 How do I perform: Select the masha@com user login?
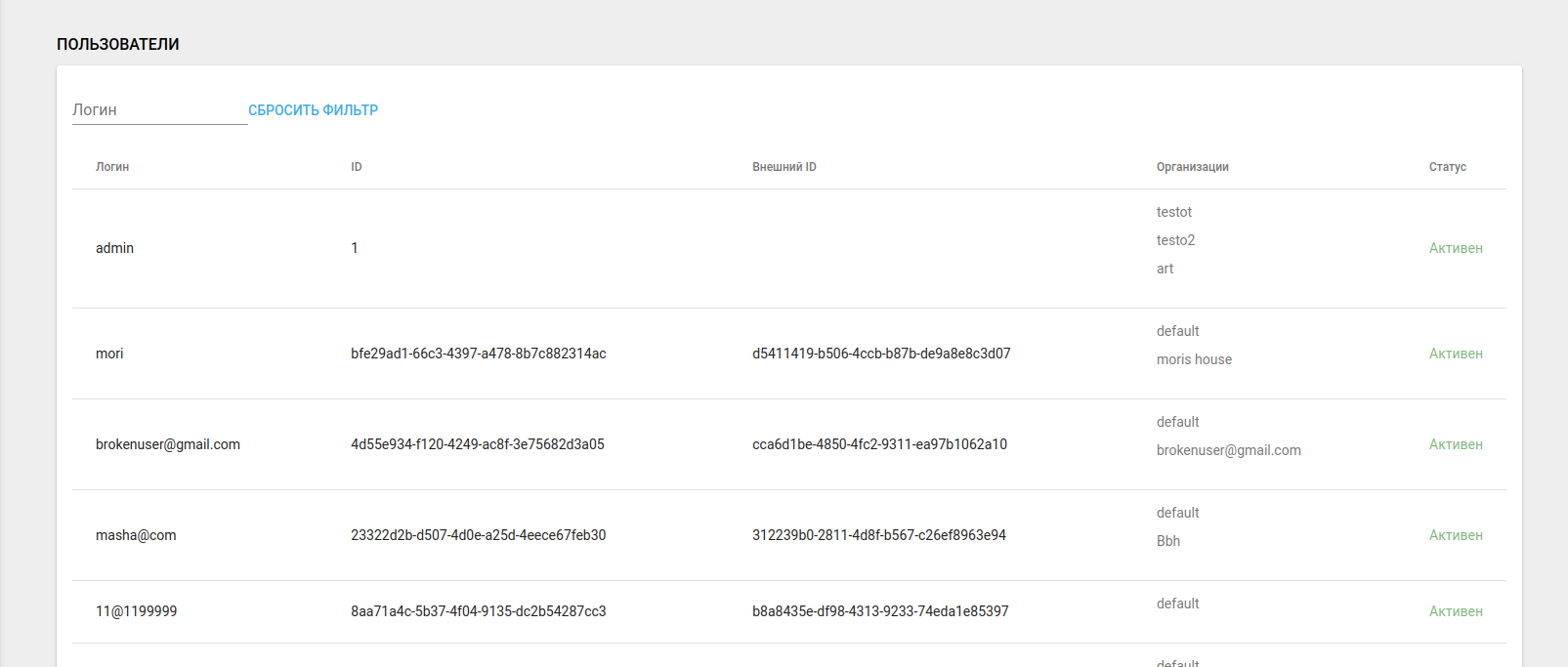click(x=136, y=535)
